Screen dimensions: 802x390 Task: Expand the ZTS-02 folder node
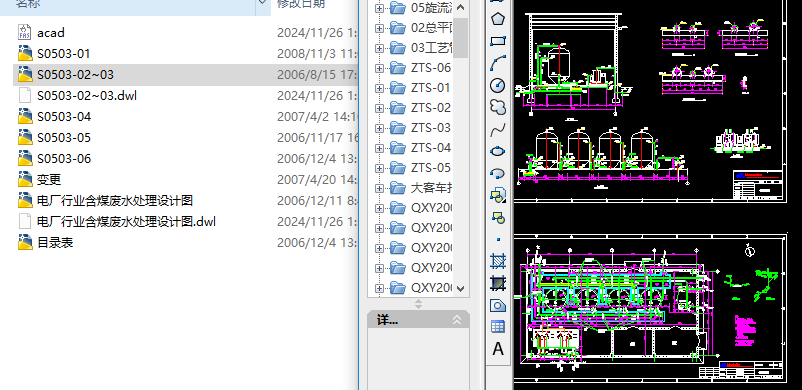point(379,108)
